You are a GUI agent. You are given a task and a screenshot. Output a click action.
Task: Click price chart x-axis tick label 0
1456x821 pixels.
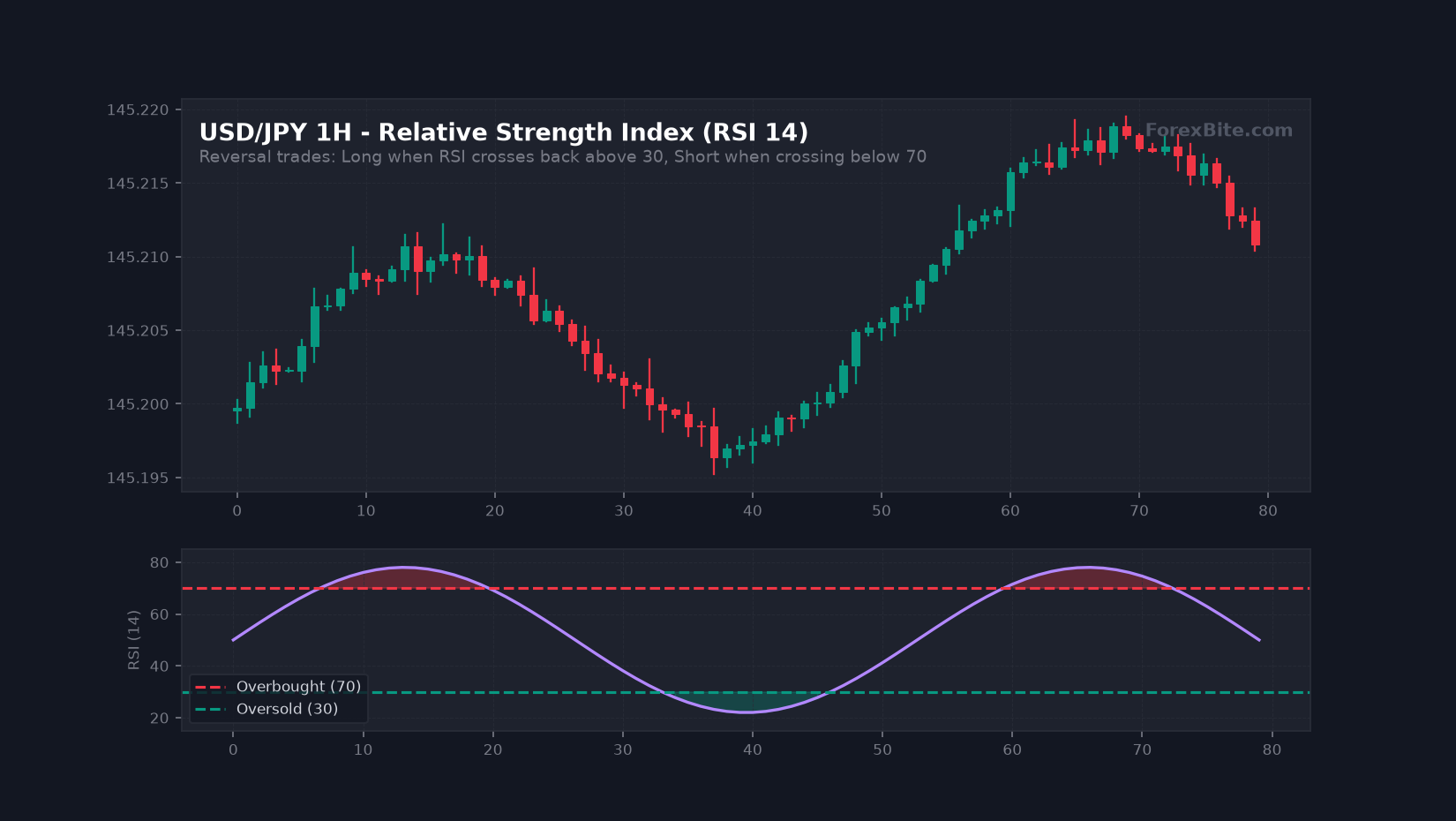pyautogui.click(x=236, y=511)
